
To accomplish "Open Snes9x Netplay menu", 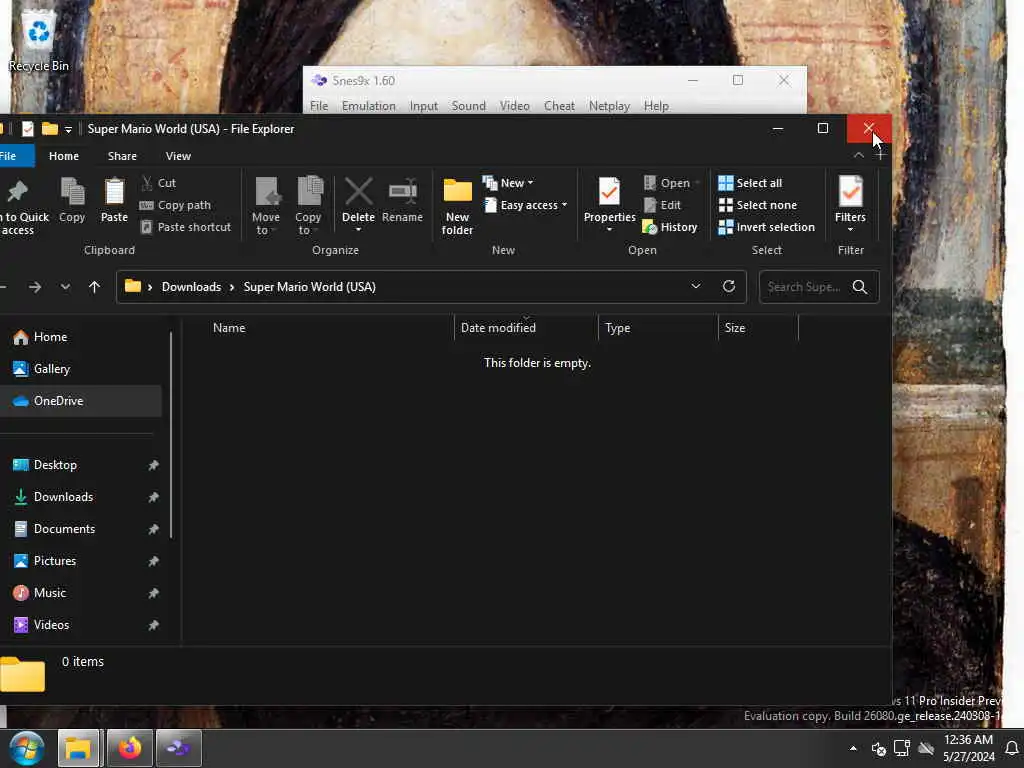I will coord(609,106).
